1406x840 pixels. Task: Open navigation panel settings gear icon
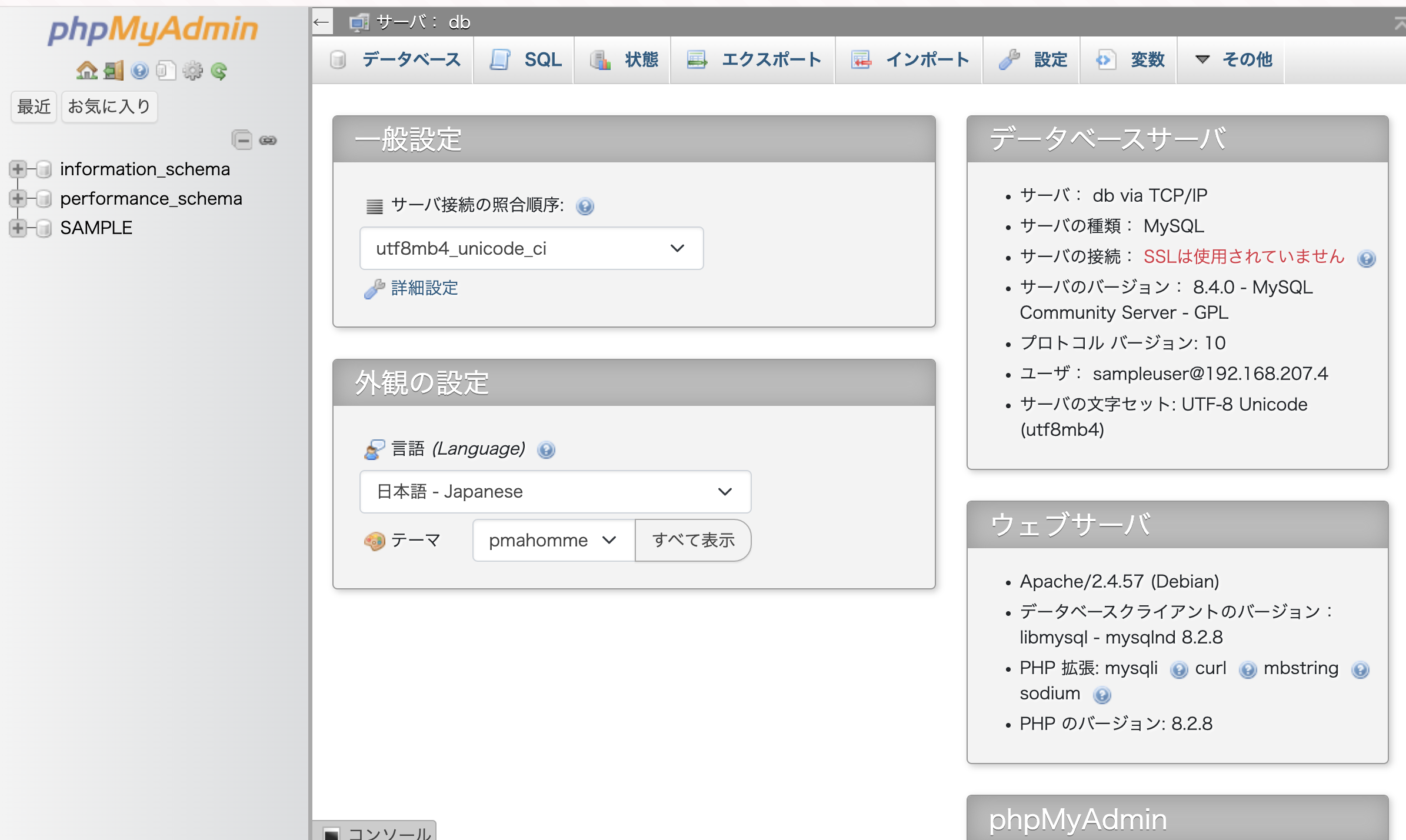click(192, 71)
